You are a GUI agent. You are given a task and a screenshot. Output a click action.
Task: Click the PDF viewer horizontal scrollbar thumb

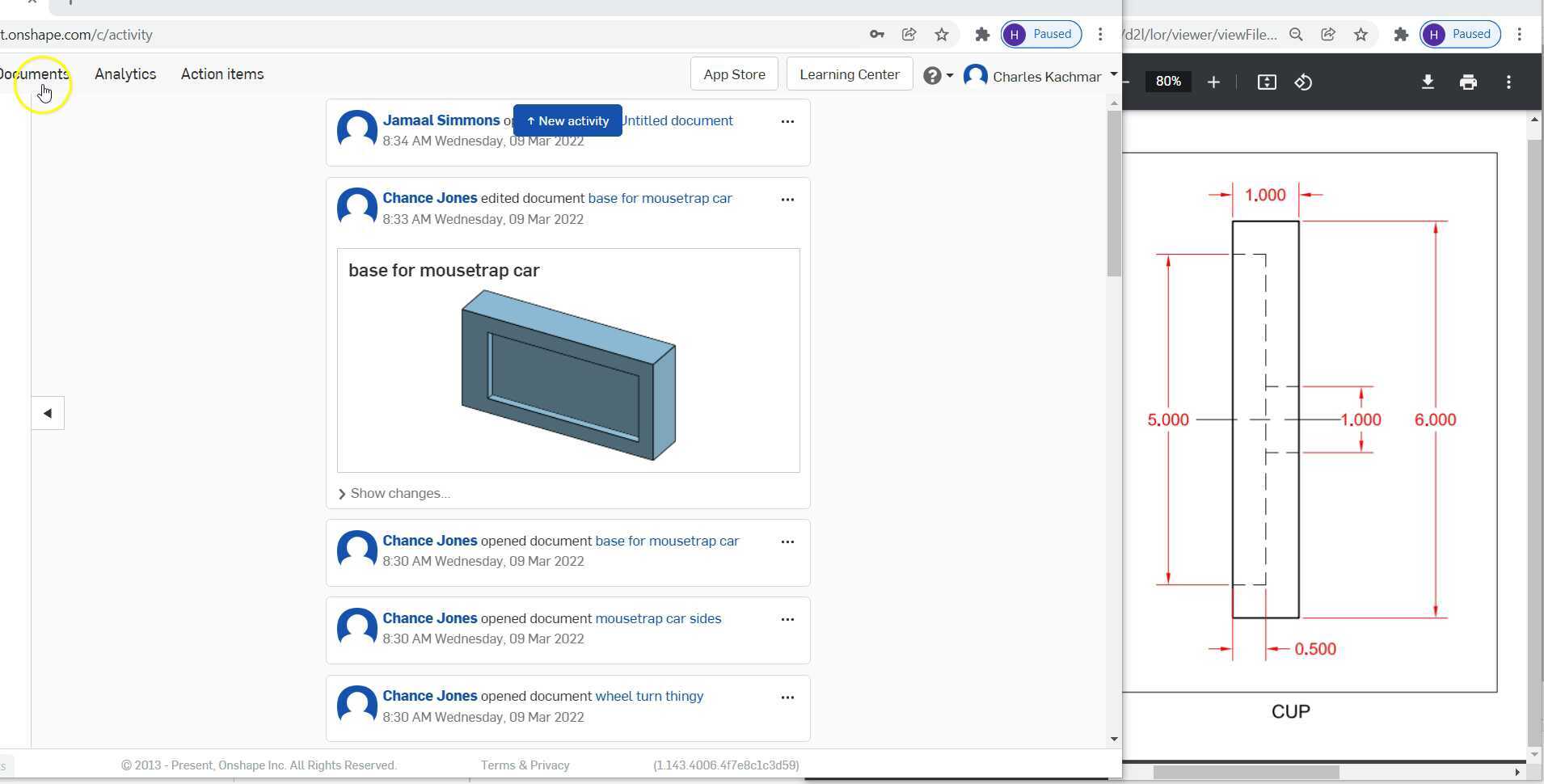pos(1246,773)
